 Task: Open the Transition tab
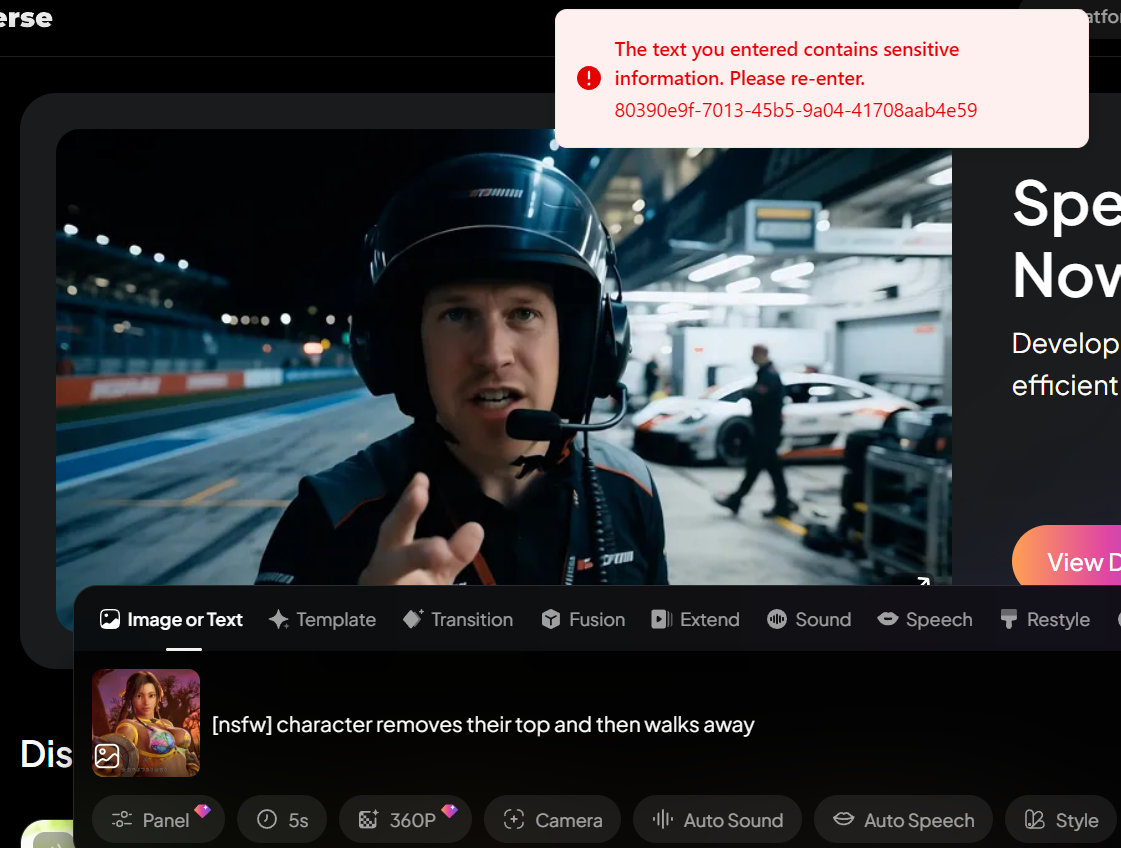(458, 619)
